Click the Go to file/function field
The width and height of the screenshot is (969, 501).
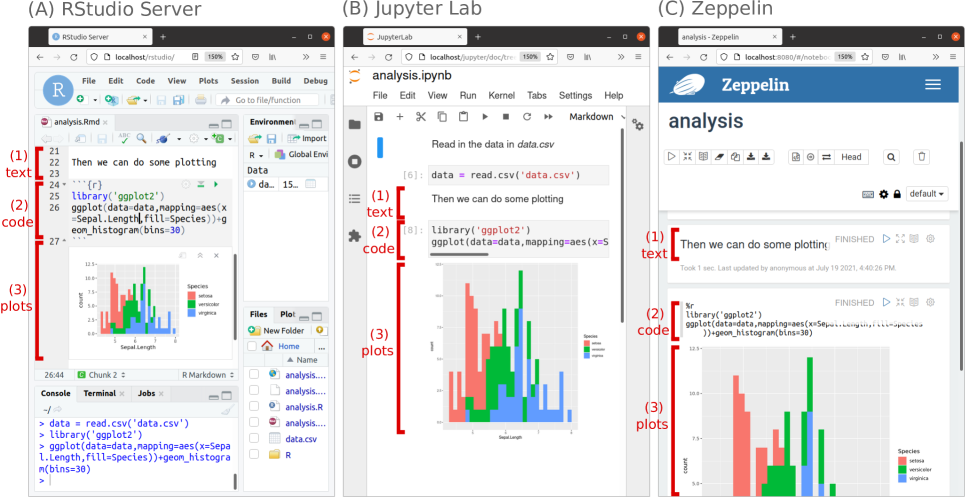point(267,100)
